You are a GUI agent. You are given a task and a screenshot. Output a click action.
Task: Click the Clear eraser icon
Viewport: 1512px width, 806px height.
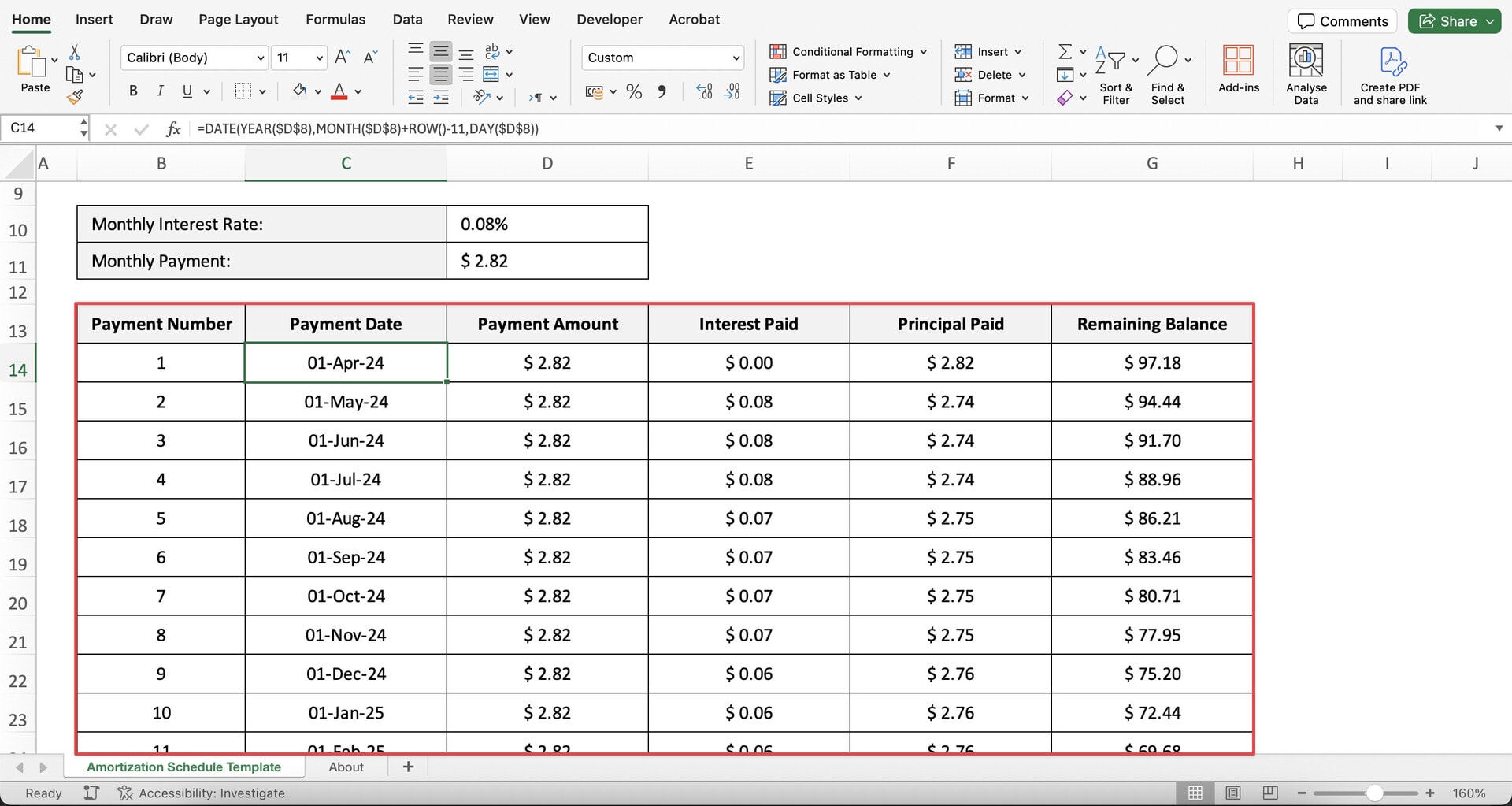coord(1065,98)
